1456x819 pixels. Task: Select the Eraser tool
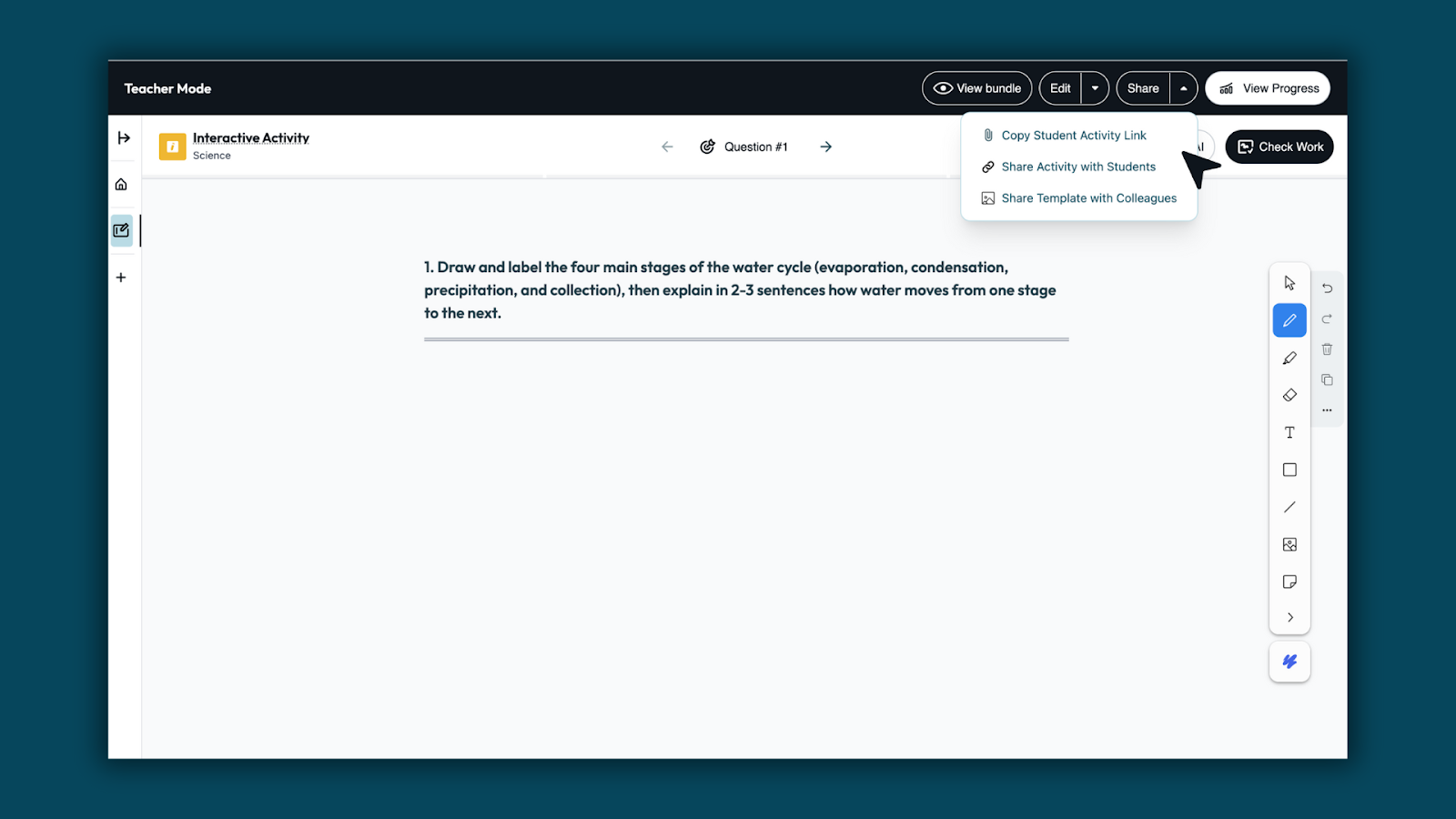[x=1289, y=395]
